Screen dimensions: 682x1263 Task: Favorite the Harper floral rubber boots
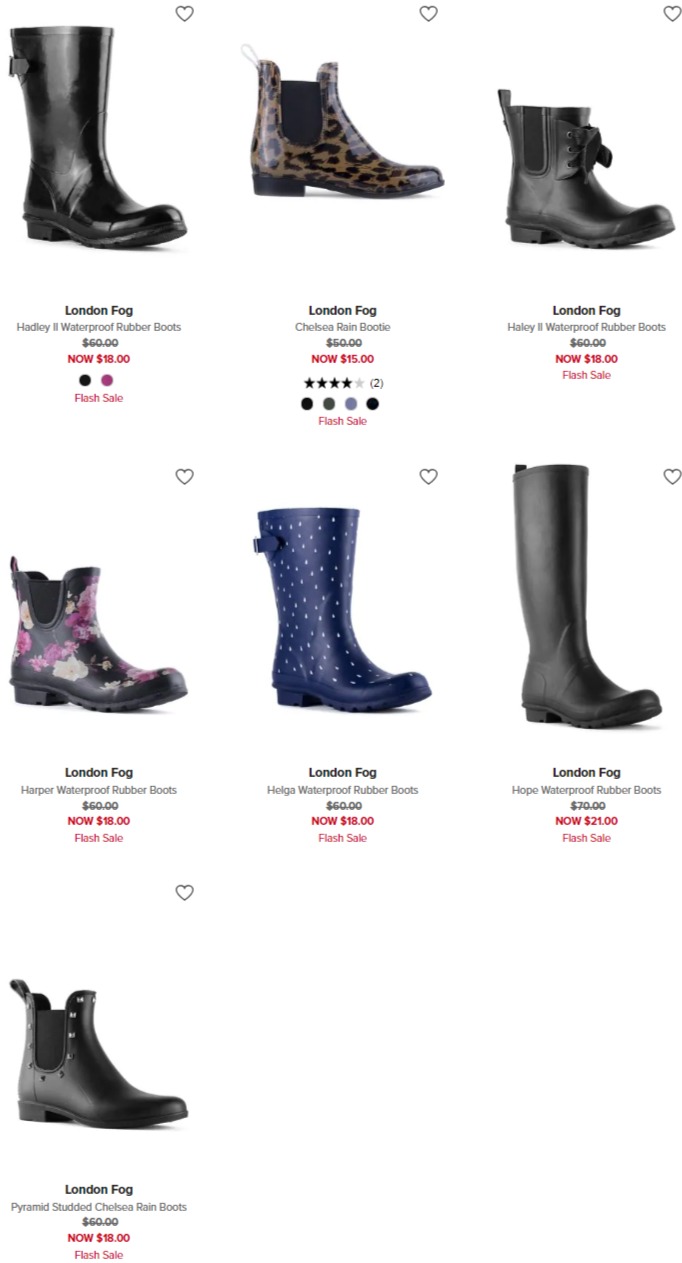[x=184, y=477]
